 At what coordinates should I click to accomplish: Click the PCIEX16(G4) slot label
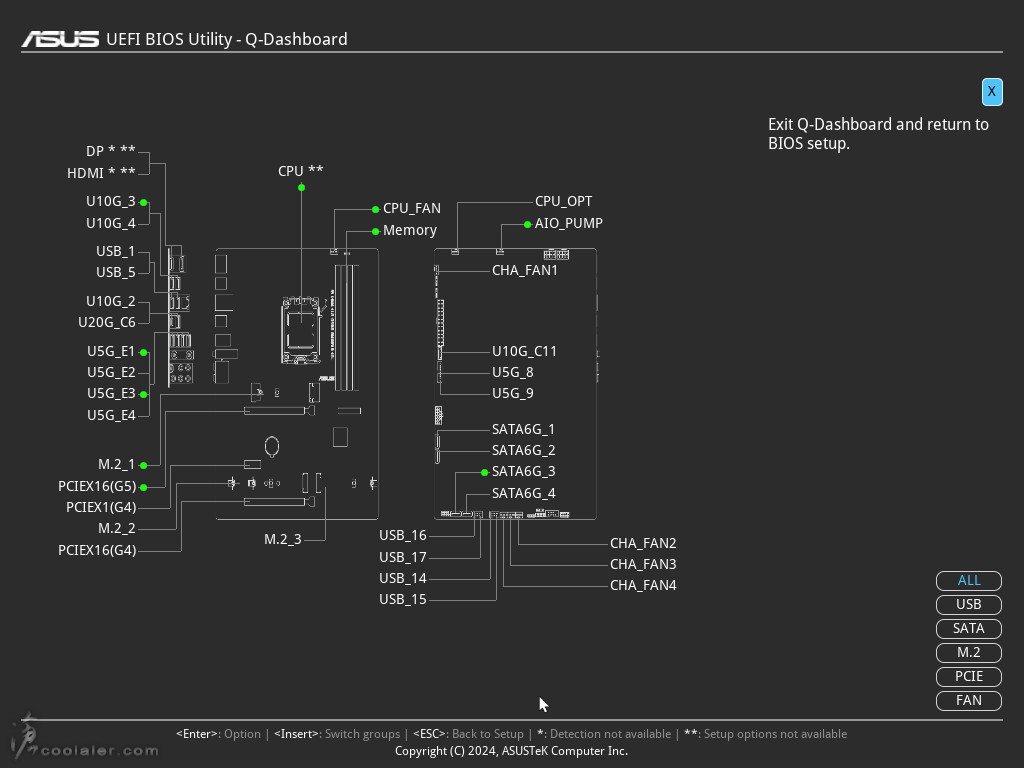[x=97, y=551]
